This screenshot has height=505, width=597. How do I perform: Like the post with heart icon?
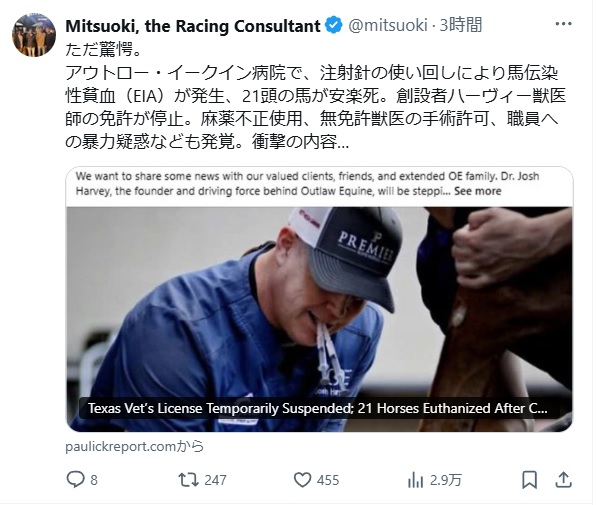click(302, 480)
